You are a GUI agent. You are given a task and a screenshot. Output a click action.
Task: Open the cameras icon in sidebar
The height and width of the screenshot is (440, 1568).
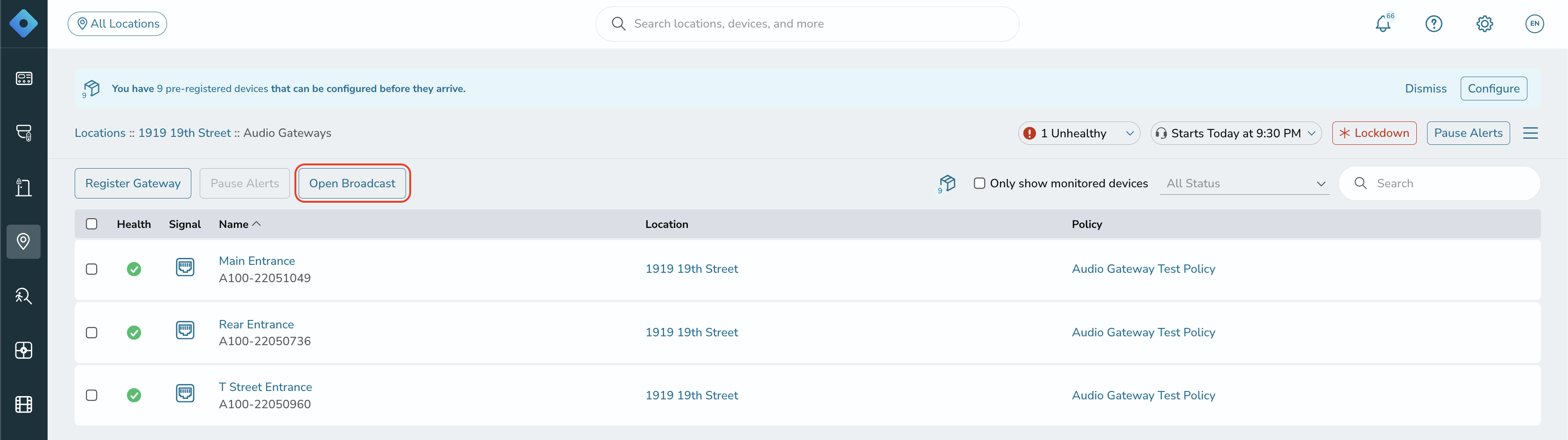[x=24, y=133]
